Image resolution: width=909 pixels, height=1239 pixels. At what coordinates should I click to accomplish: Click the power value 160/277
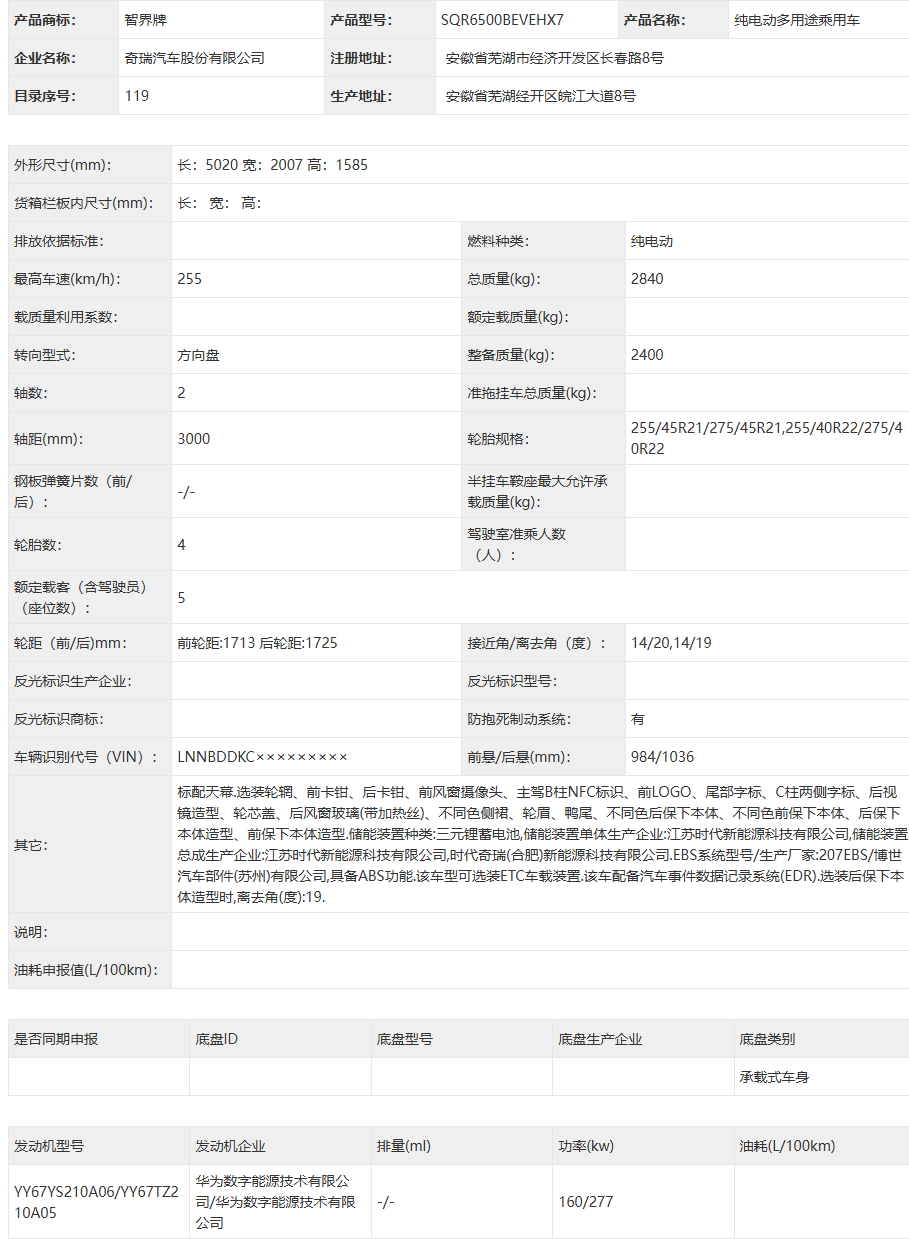pyautogui.click(x=586, y=1201)
